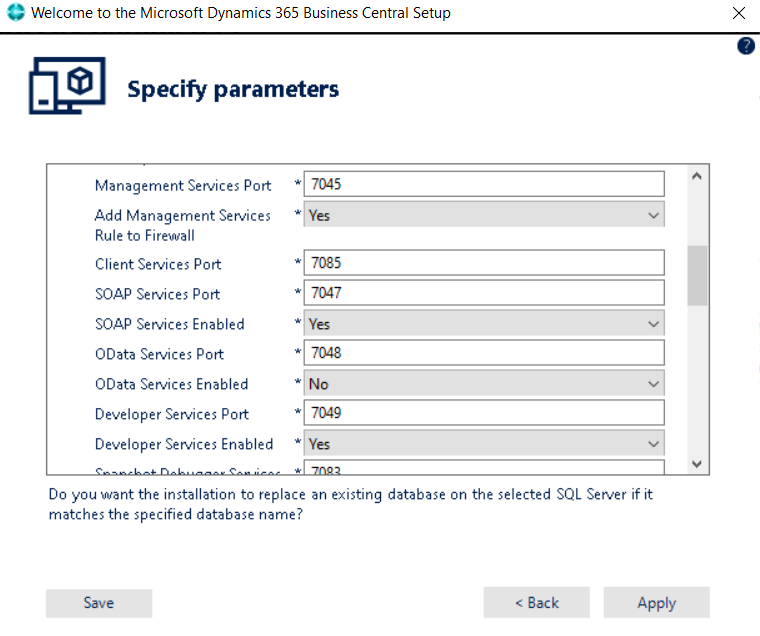Click the Client Services Port field

[484, 263]
